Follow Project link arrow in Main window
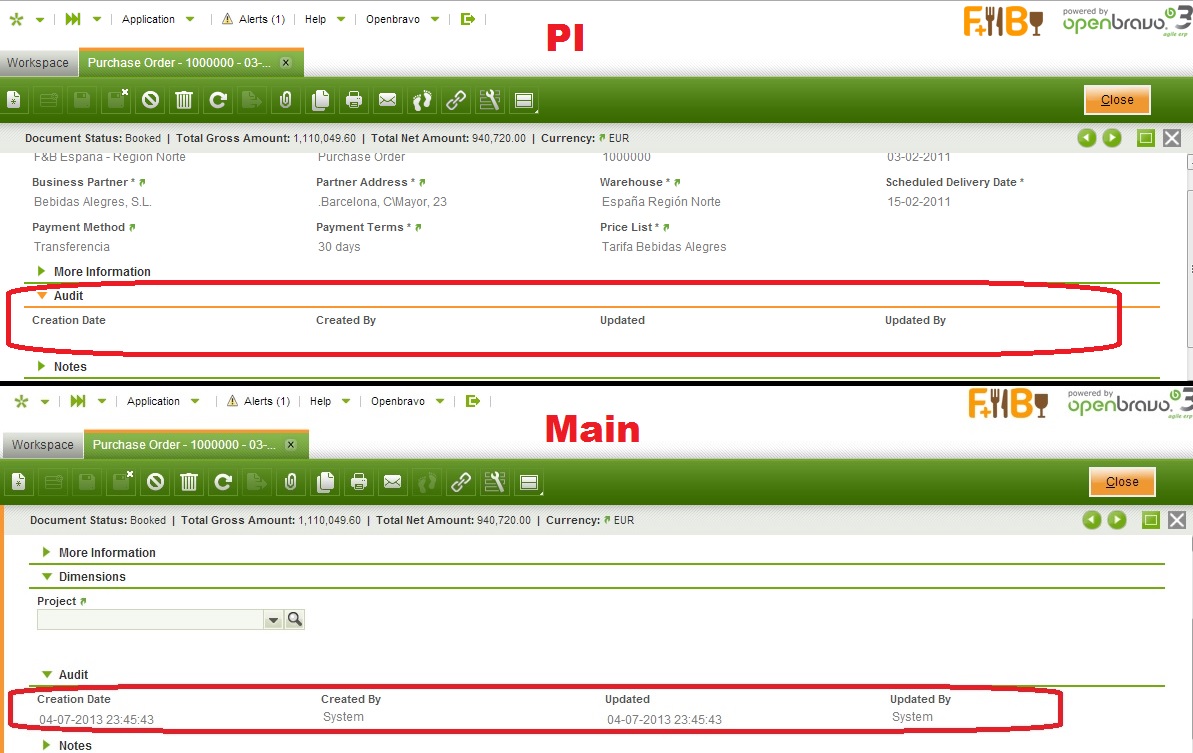 point(84,602)
